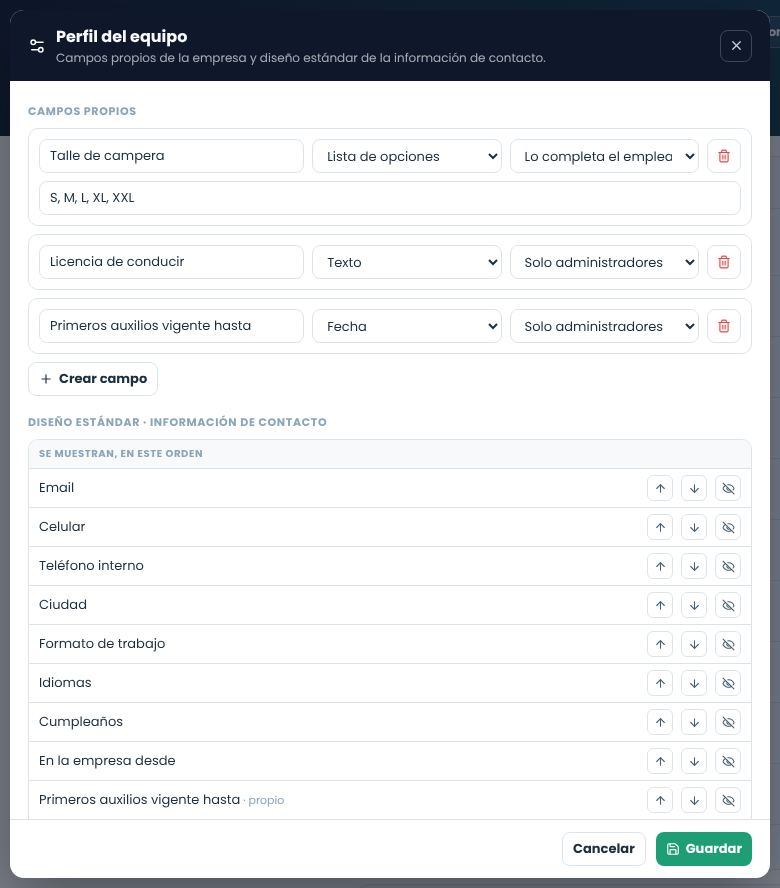This screenshot has width=780, height=888.
Task: Hide the Idiomas field
Action: coord(728,684)
